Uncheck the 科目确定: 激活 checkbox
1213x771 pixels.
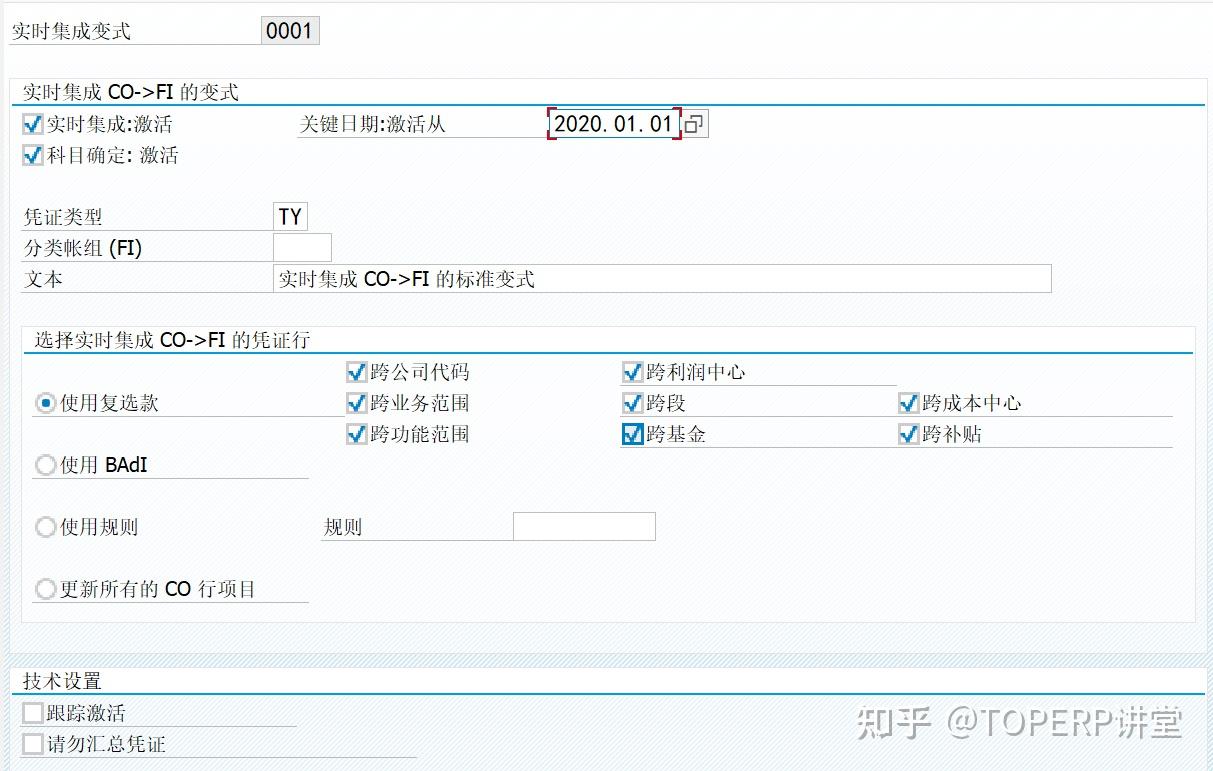pyautogui.click(x=32, y=155)
